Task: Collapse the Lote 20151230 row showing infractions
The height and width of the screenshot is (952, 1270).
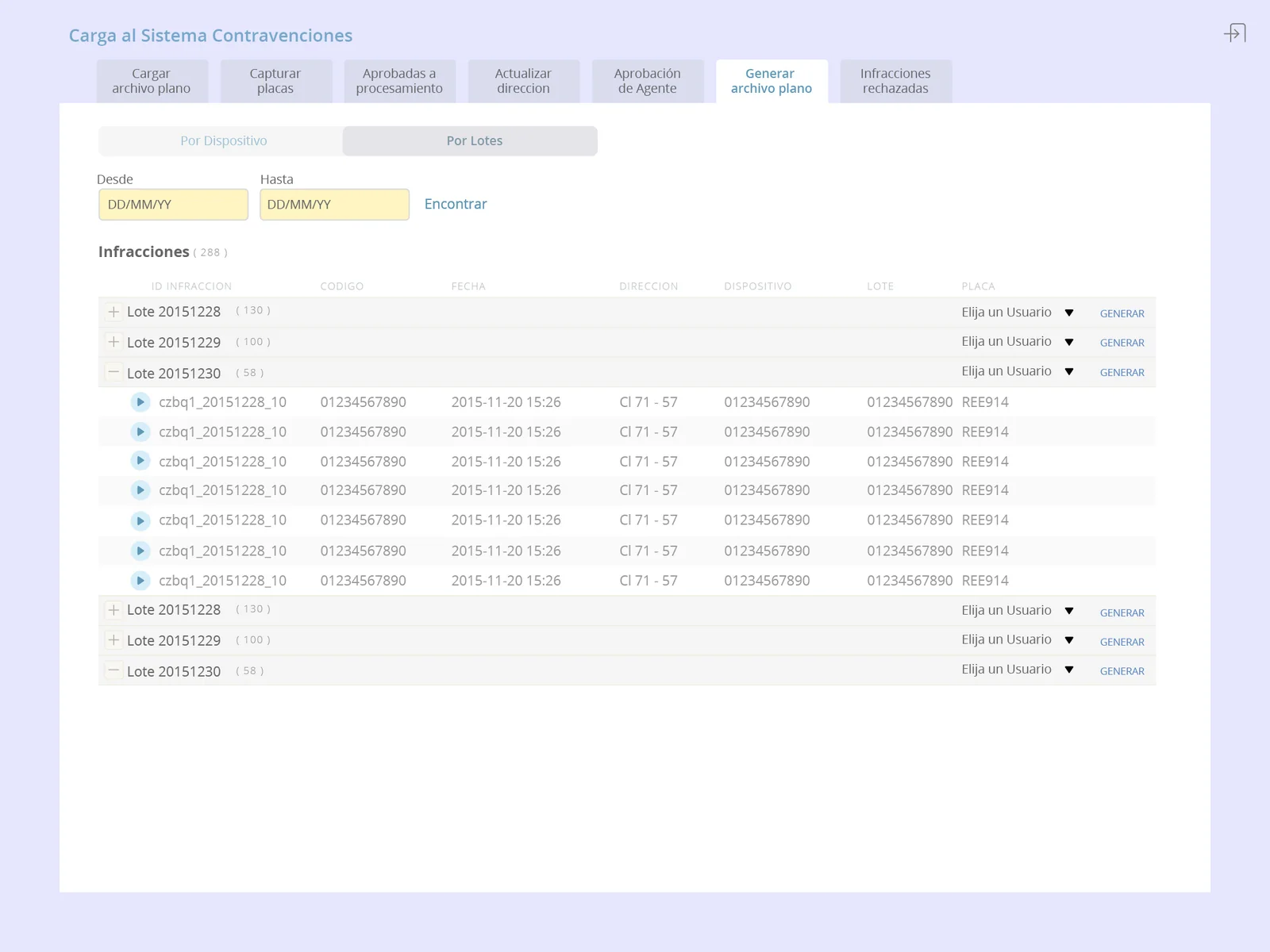Action: click(x=114, y=372)
